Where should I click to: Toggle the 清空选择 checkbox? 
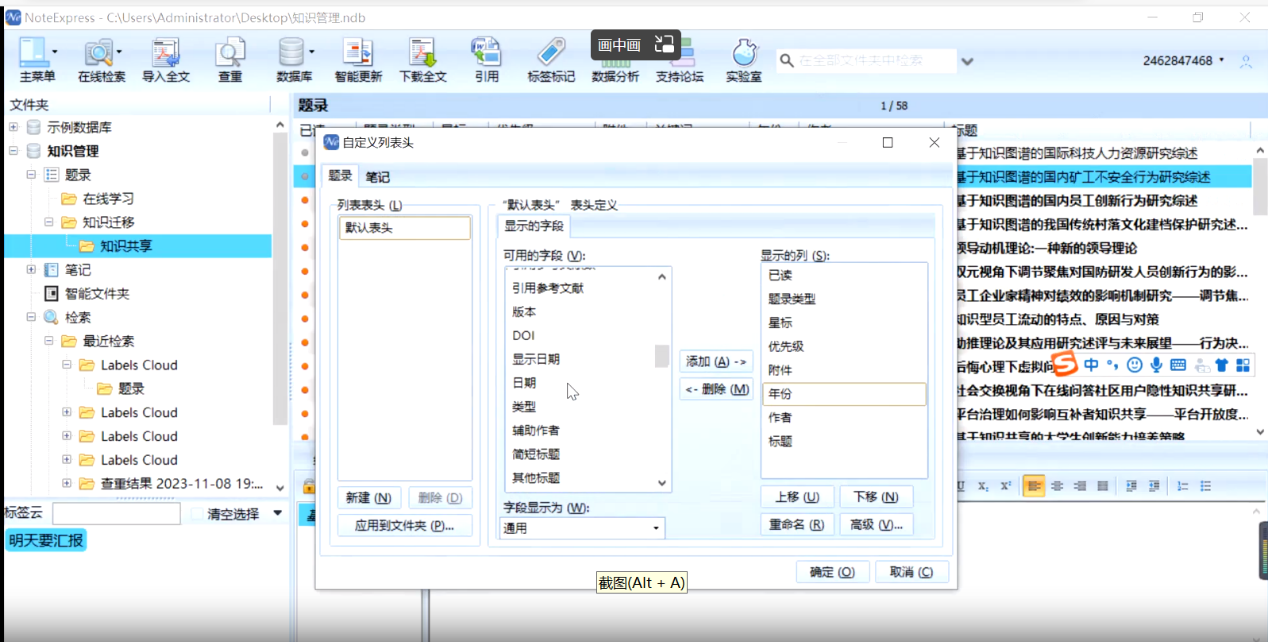tap(198, 514)
